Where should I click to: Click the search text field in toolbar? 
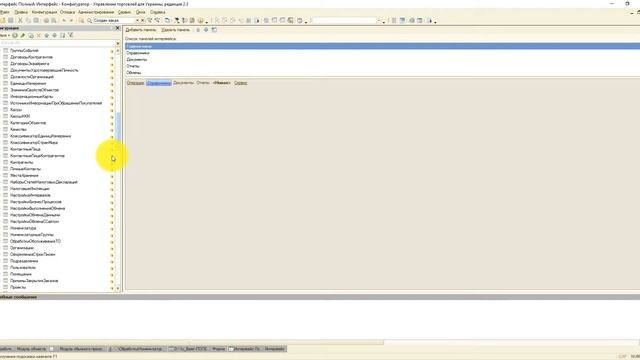tap(114, 20)
